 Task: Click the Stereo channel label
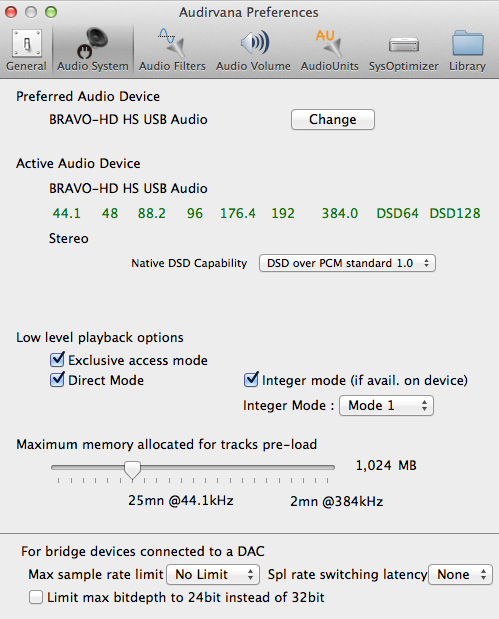coord(69,238)
